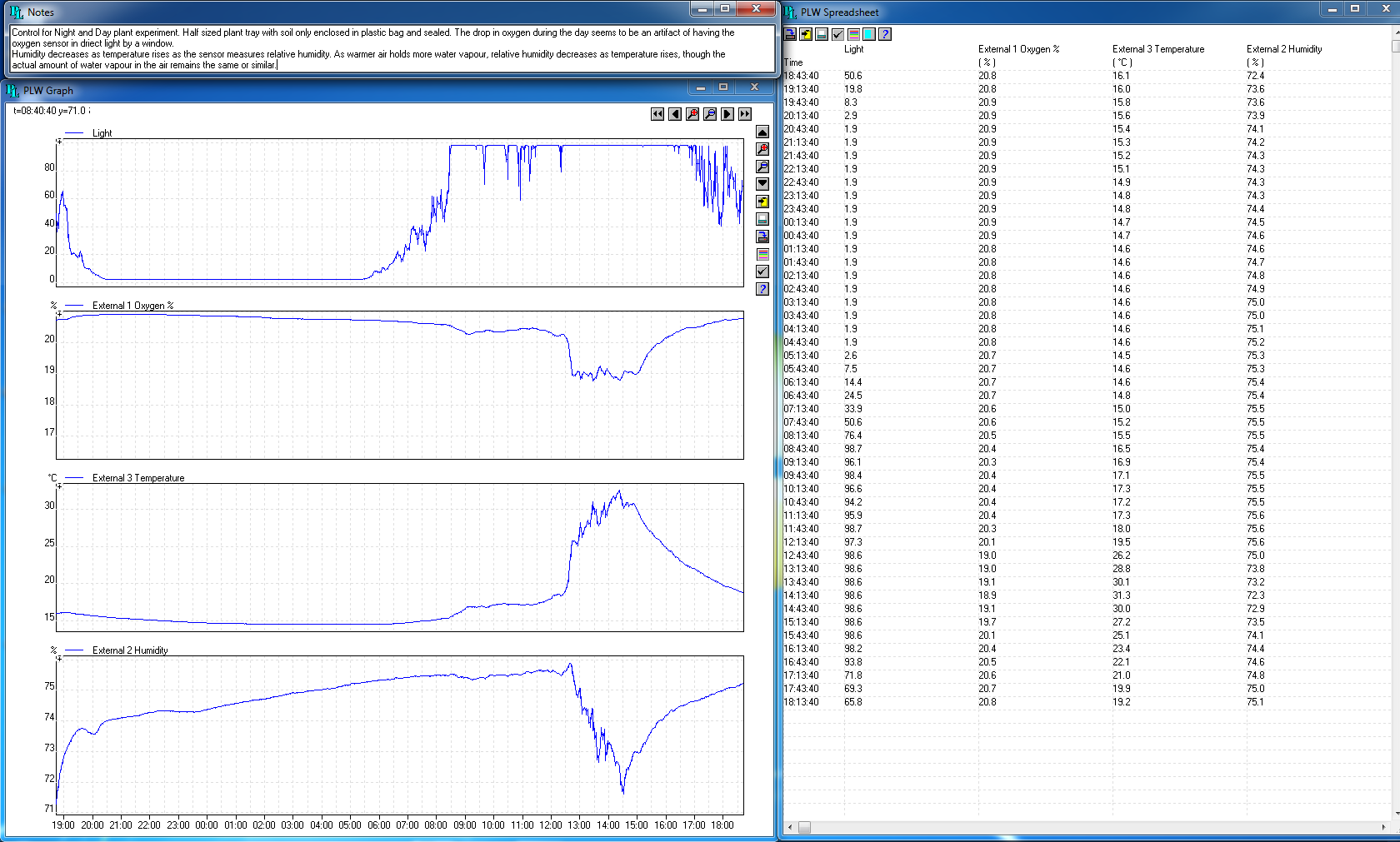Zoom out horizontally on the graph's top toolbar
Viewport: 1400px width, 842px height.
[x=710, y=114]
